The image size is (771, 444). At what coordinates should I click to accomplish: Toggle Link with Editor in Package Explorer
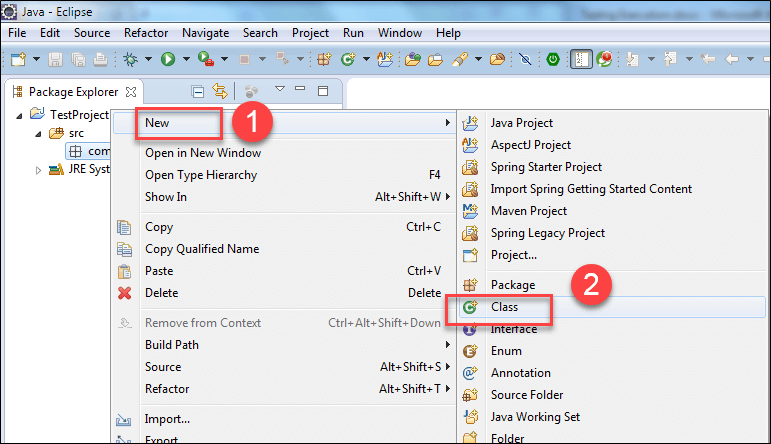tap(219, 91)
